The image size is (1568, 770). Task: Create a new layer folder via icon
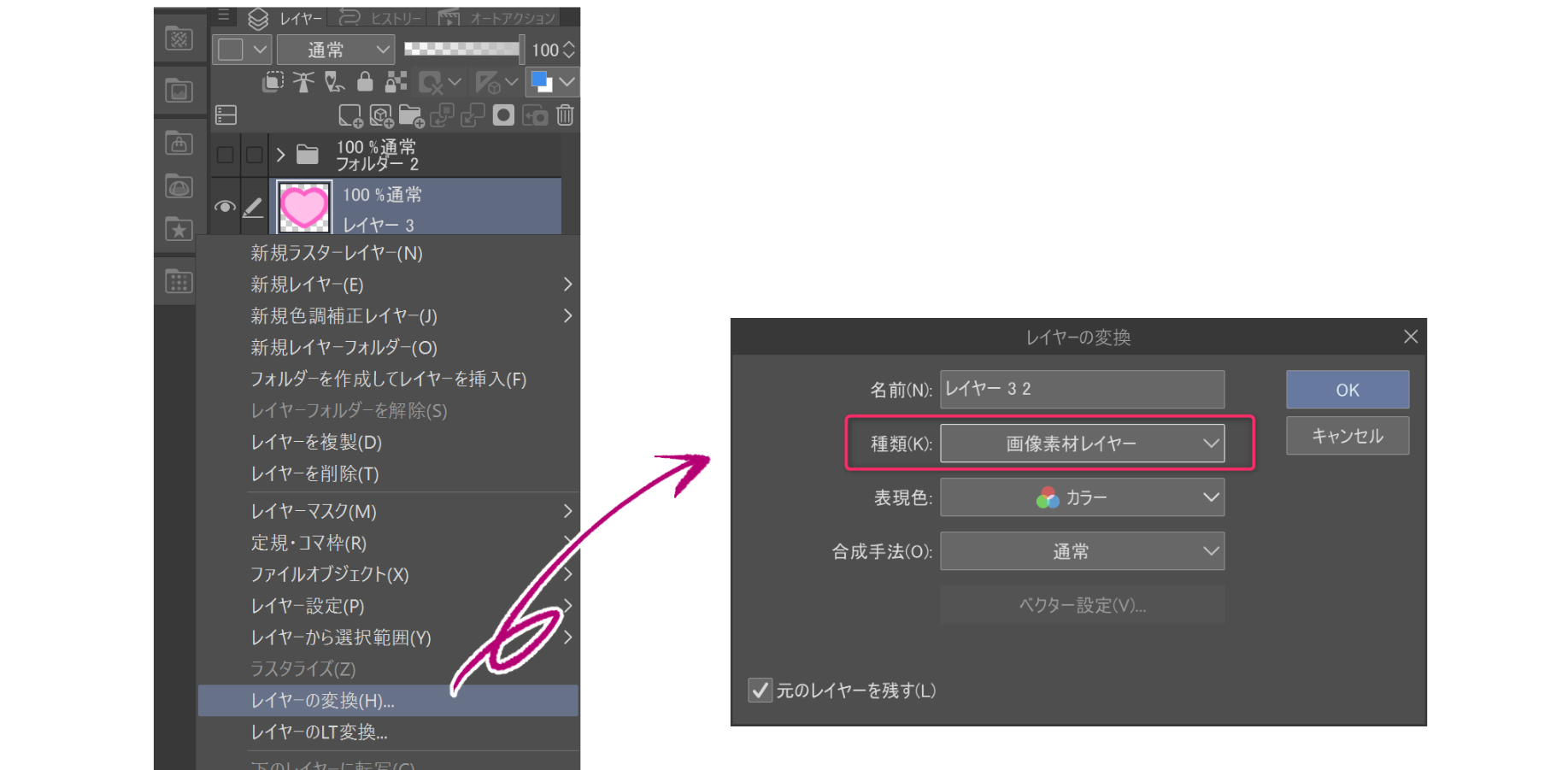[411, 115]
